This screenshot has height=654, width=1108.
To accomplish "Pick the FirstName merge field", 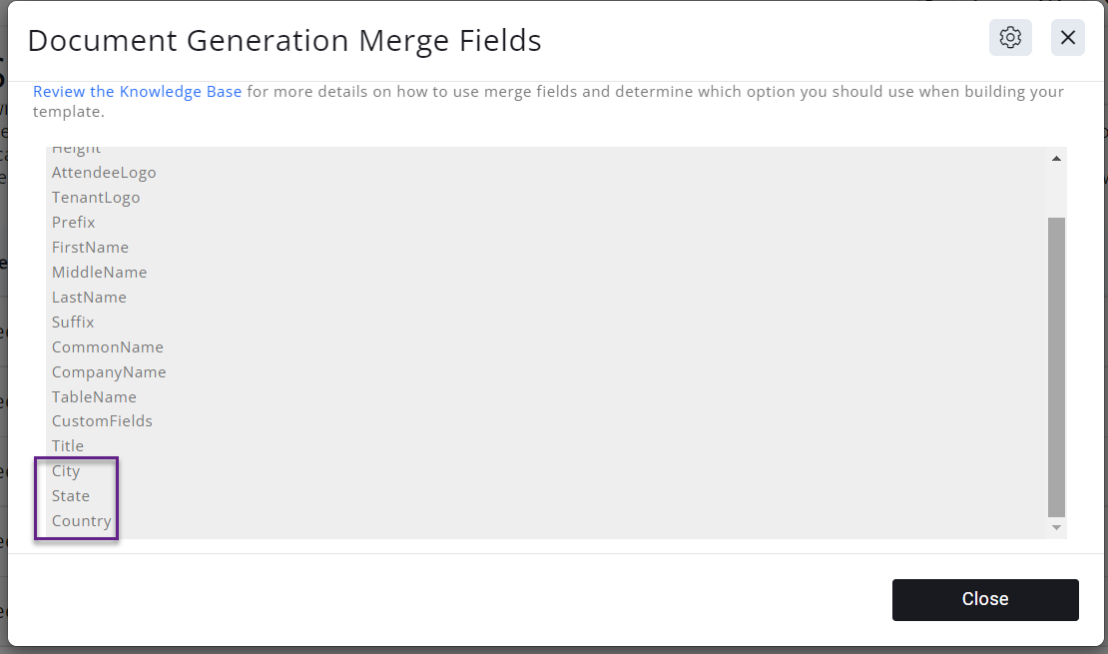I will [x=90, y=247].
